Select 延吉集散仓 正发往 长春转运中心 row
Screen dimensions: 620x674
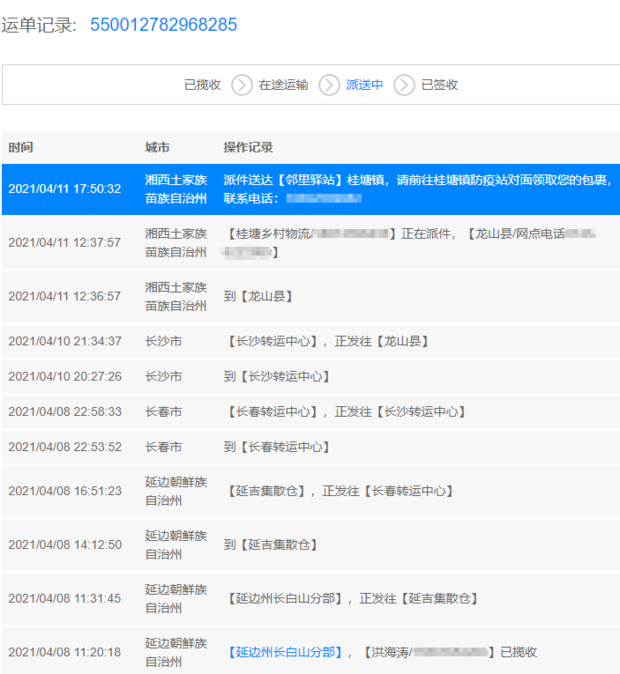pos(310,491)
